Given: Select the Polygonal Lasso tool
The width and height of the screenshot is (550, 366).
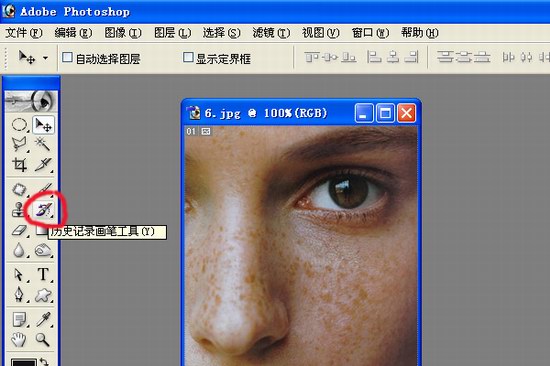Looking at the screenshot, I should click(19, 144).
